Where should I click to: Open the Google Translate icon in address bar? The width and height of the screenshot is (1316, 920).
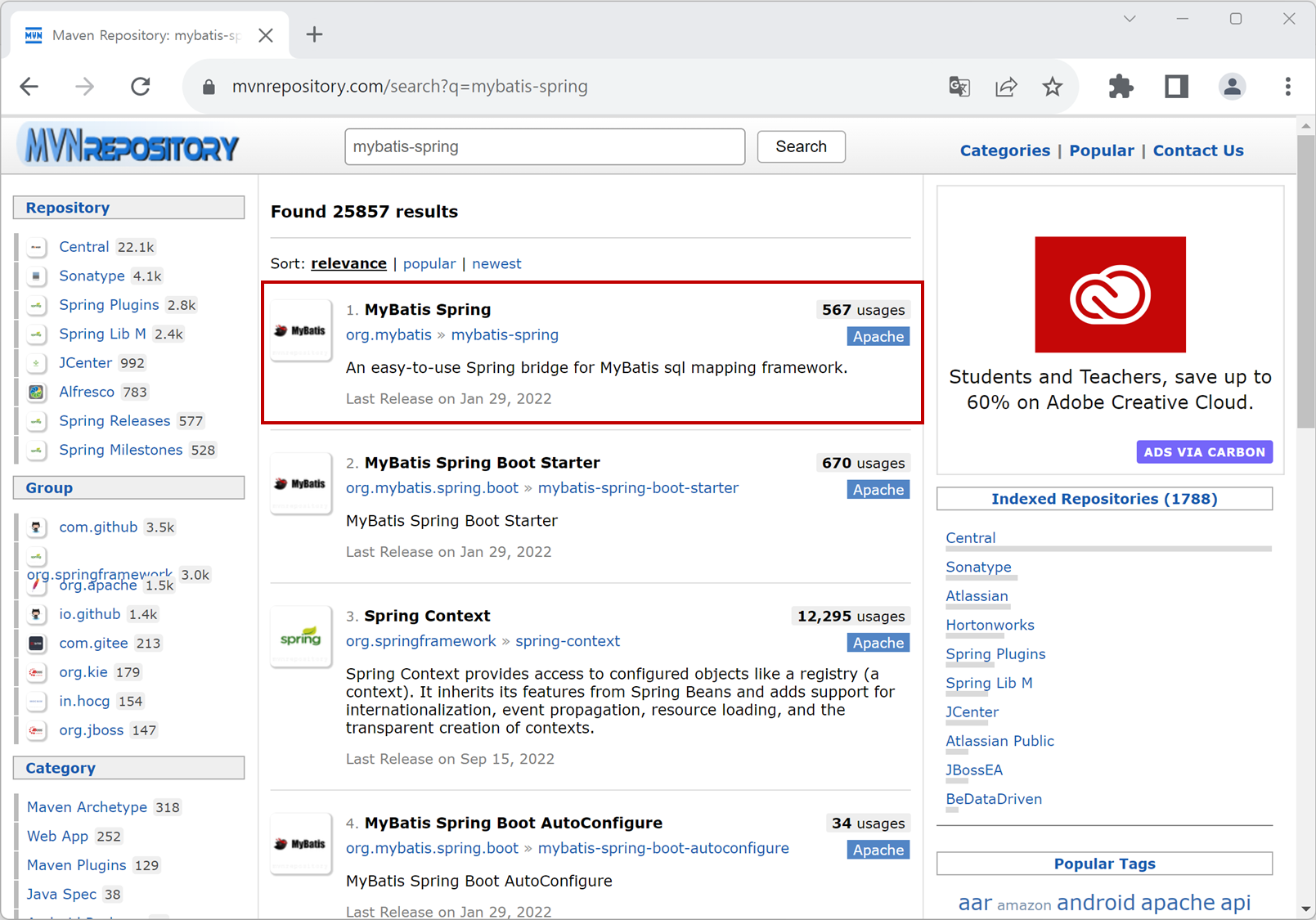[959, 87]
